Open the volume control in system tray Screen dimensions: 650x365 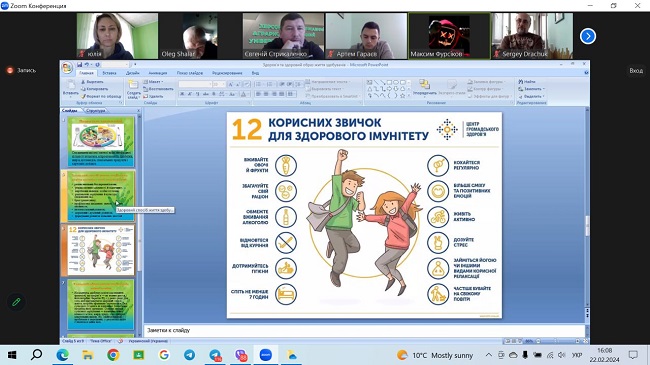point(562,355)
